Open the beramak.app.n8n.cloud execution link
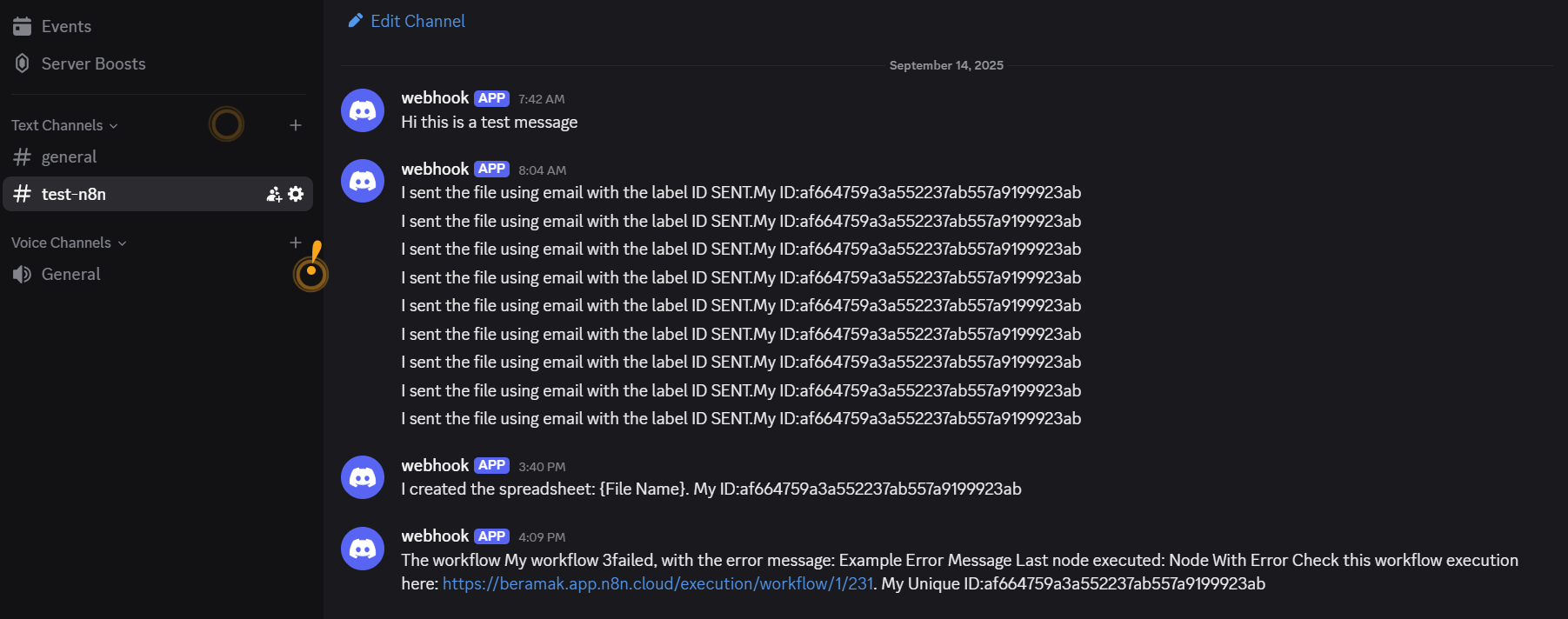 pos(657,583)
